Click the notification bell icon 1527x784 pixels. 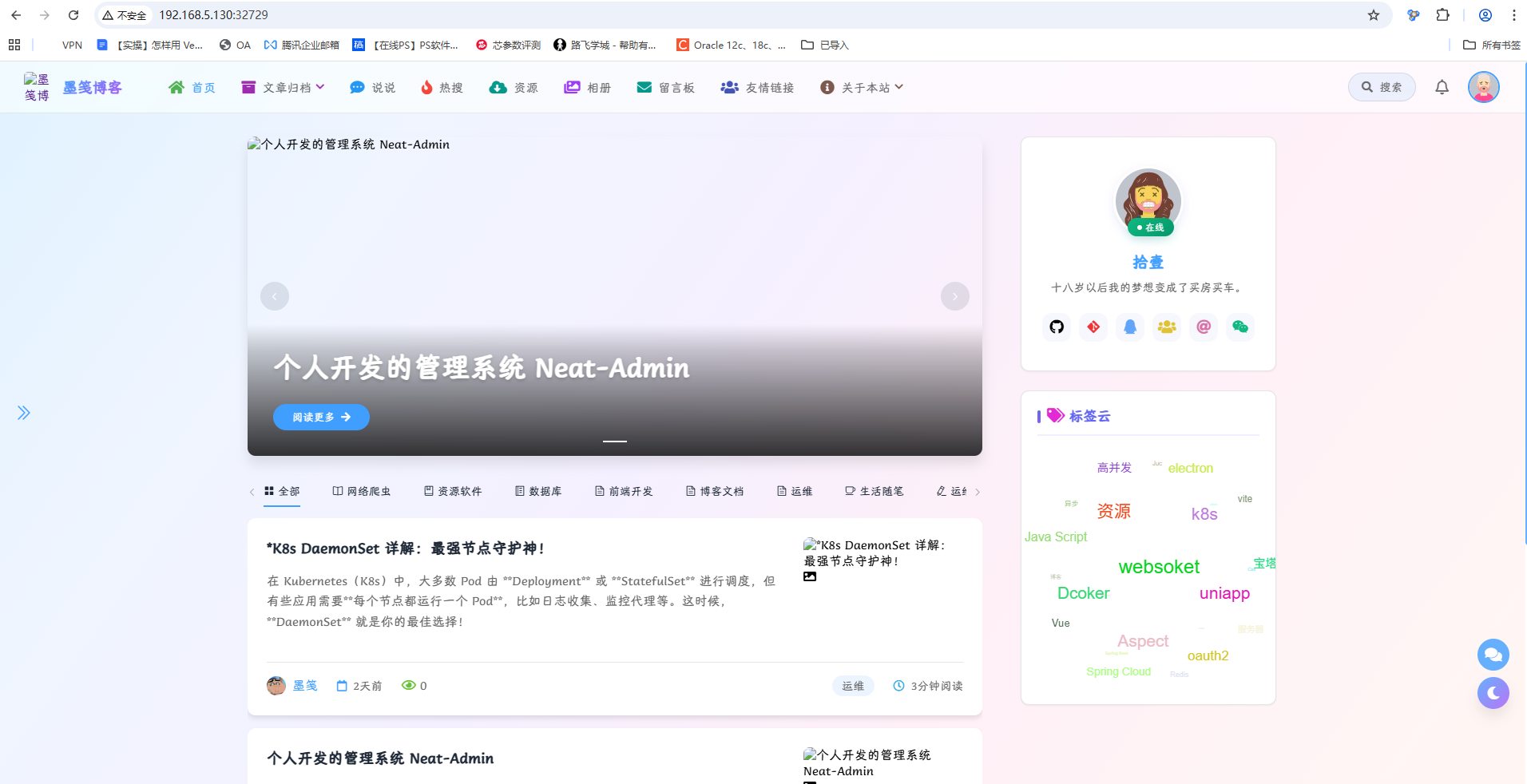click(x=1442, y=87)
